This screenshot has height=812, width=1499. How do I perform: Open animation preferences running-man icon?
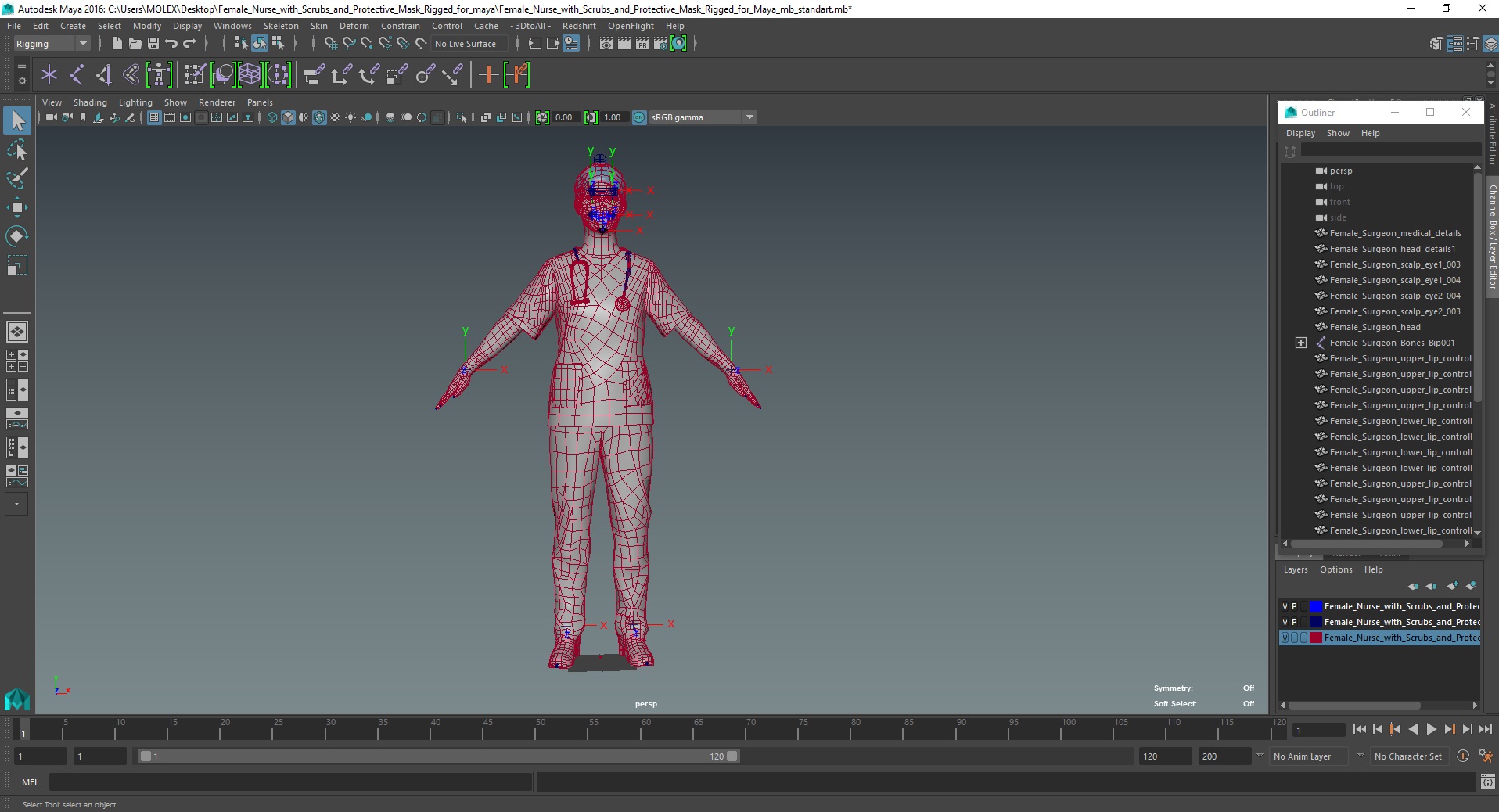[x=1485, y=756]
